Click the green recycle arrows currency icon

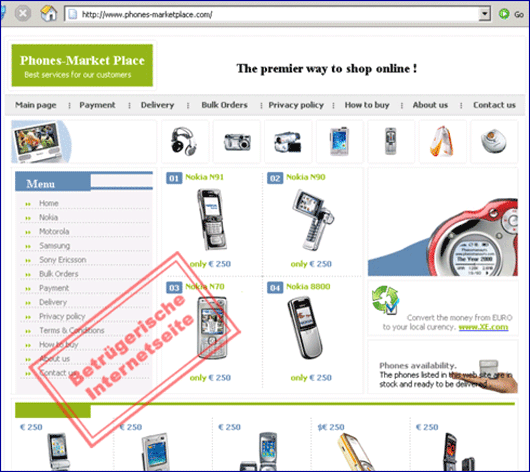[x=385, y=300]
